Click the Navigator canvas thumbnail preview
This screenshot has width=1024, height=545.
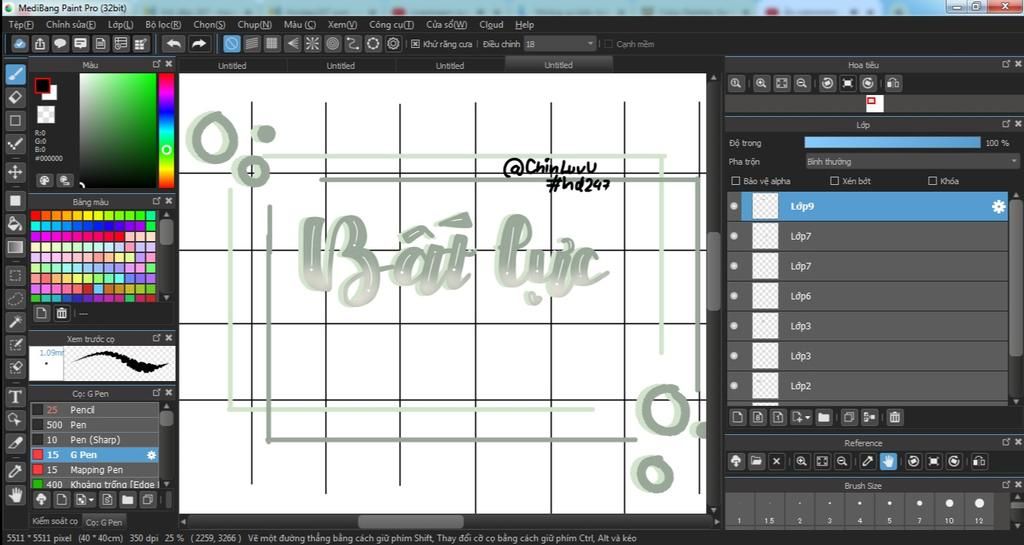pos(874,103)
